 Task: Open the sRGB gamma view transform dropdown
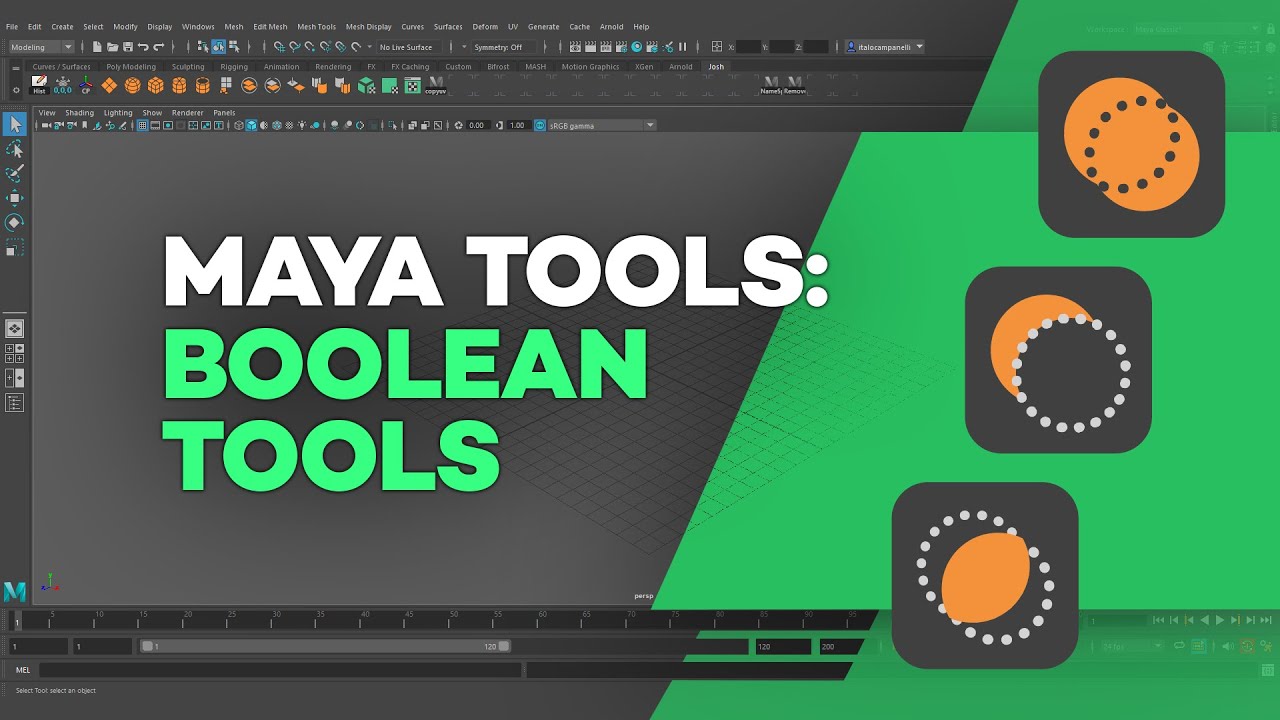click(x=602, y=125)
